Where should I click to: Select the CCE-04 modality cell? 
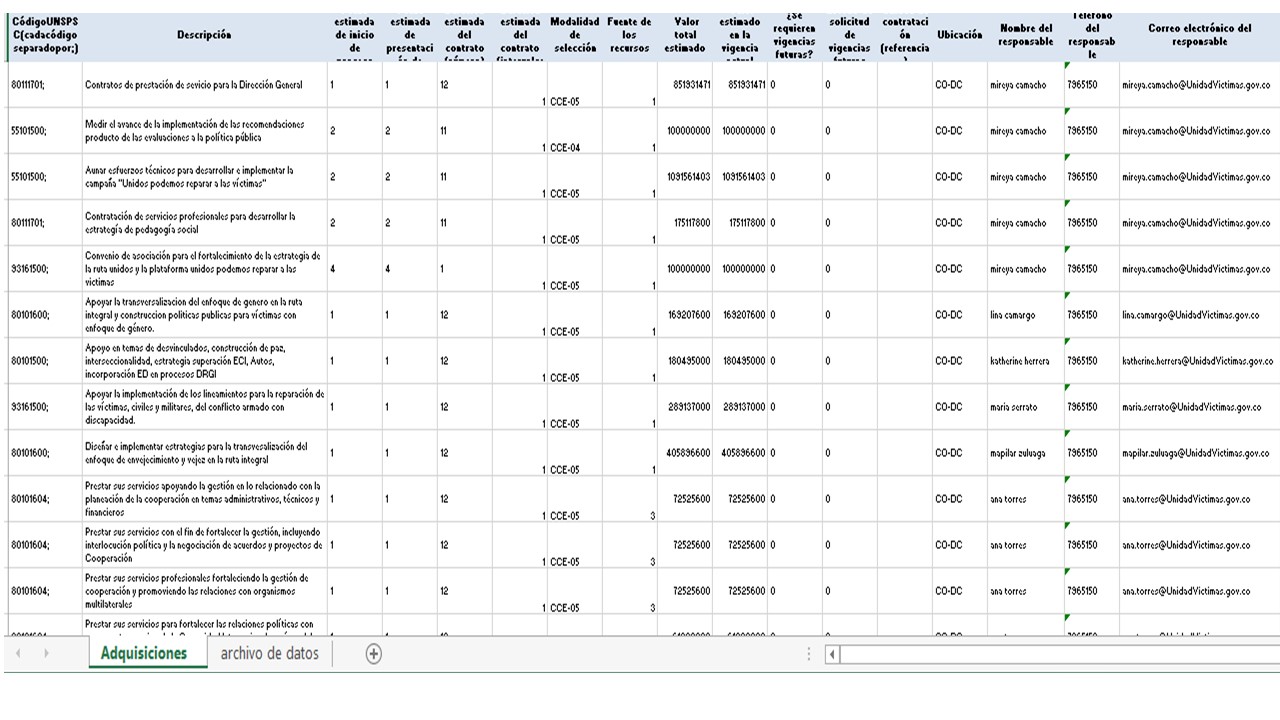click(x=574, y=131)
